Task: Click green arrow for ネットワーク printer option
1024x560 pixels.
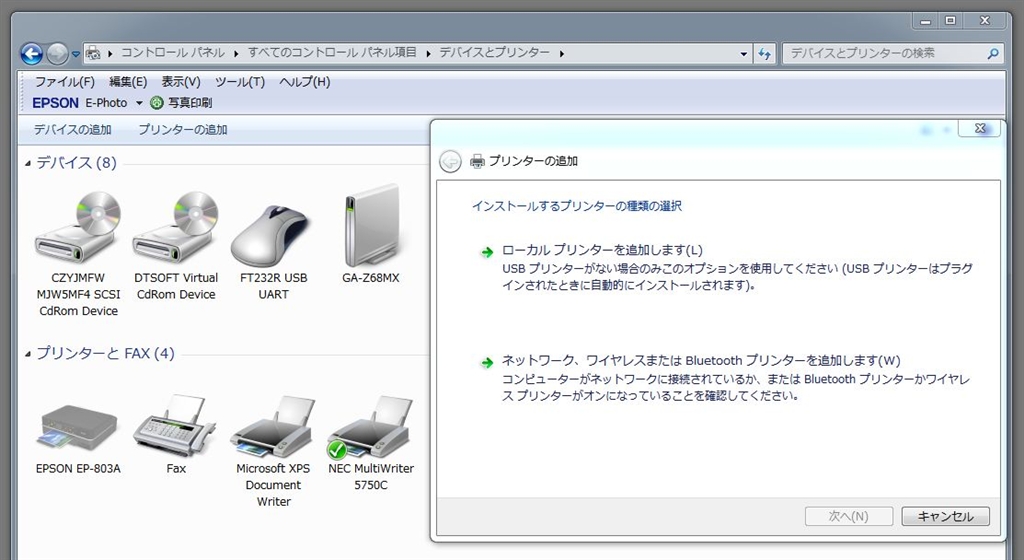Action: [487, 362]
